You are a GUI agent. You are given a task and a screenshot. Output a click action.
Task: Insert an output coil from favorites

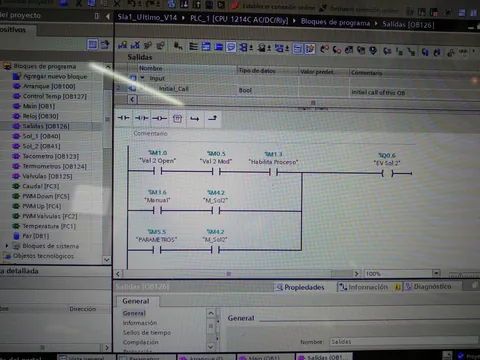pos(159,118)
